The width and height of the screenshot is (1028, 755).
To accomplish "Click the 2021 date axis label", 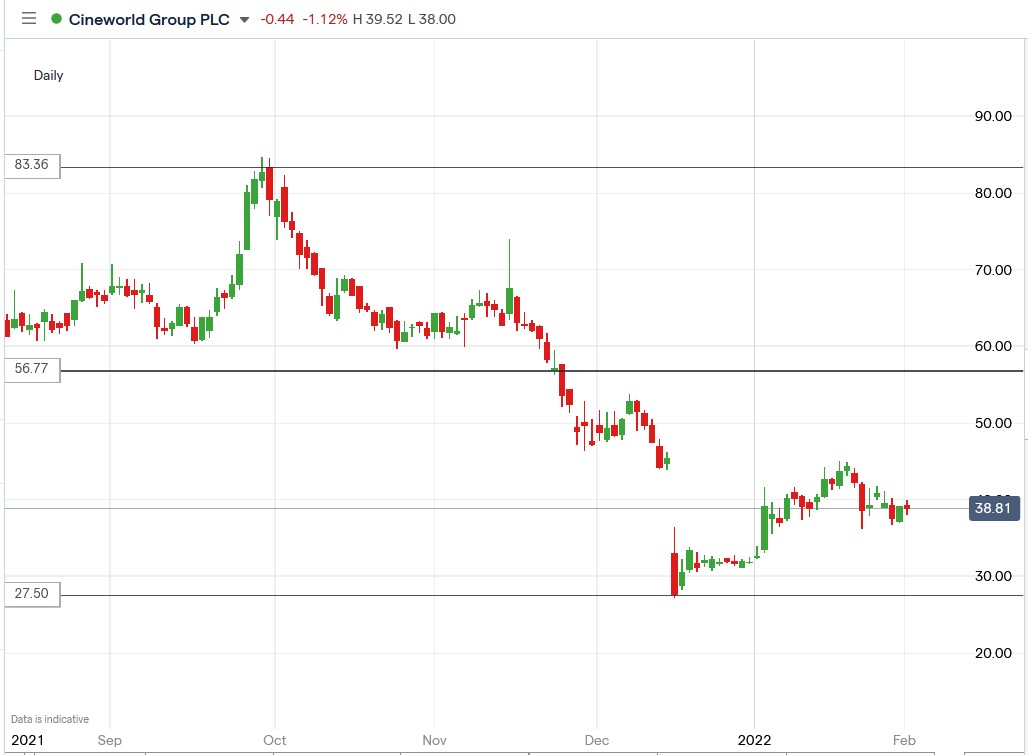I will (28, 740).
